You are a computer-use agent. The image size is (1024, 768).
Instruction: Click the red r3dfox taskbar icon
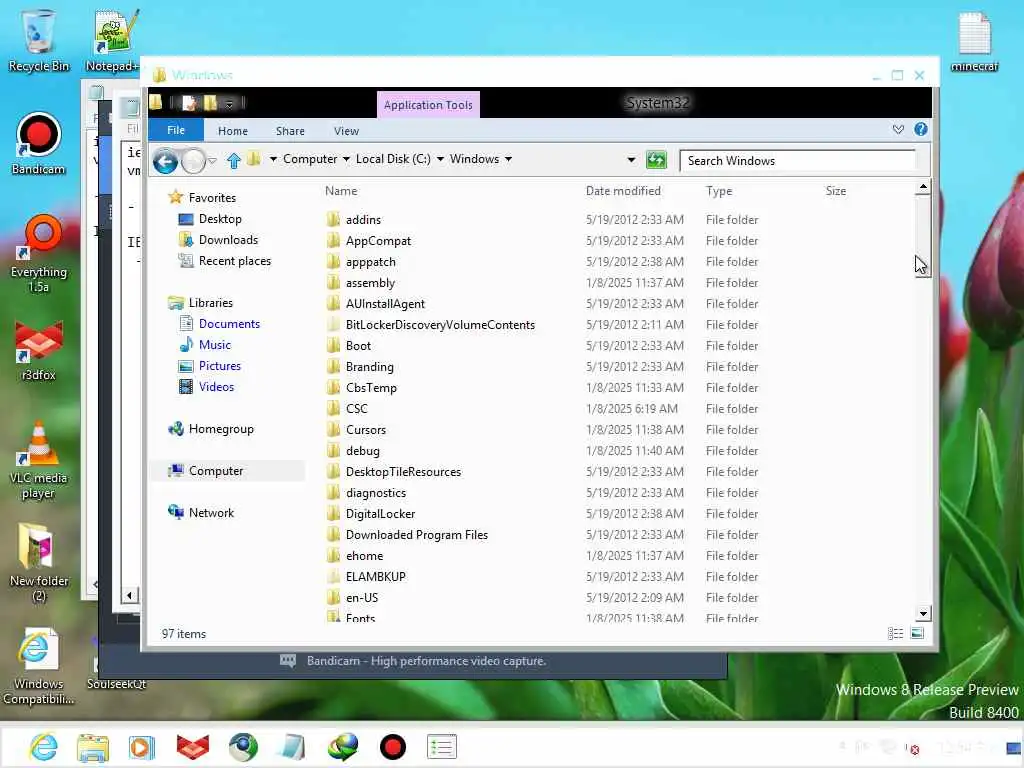(192, 746)
